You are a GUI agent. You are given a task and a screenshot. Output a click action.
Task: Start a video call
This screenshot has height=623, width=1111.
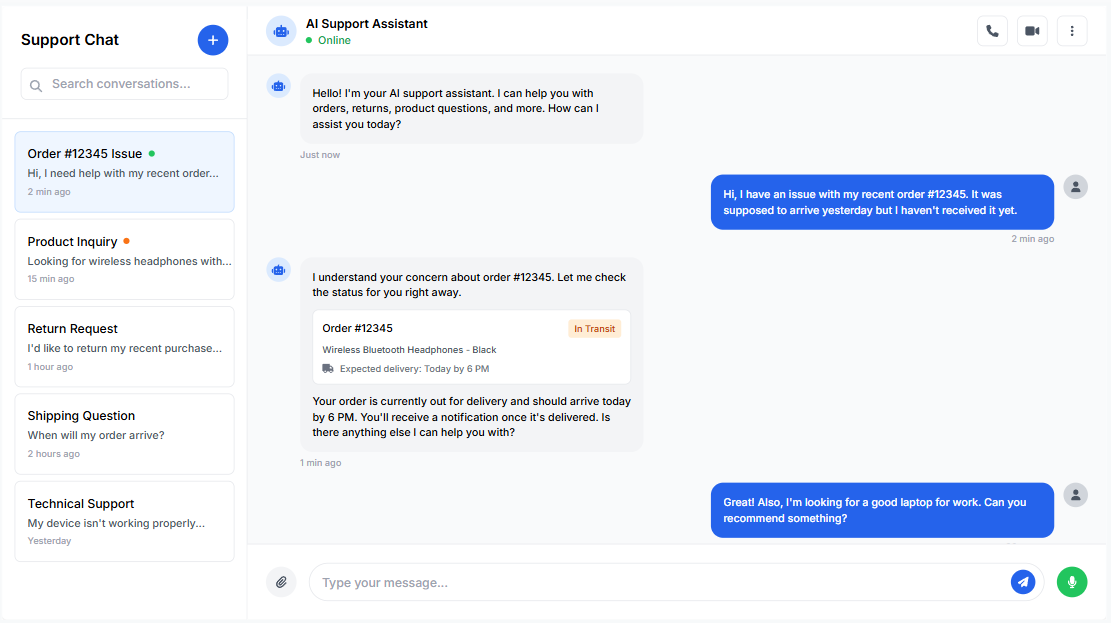point(1032,31)
